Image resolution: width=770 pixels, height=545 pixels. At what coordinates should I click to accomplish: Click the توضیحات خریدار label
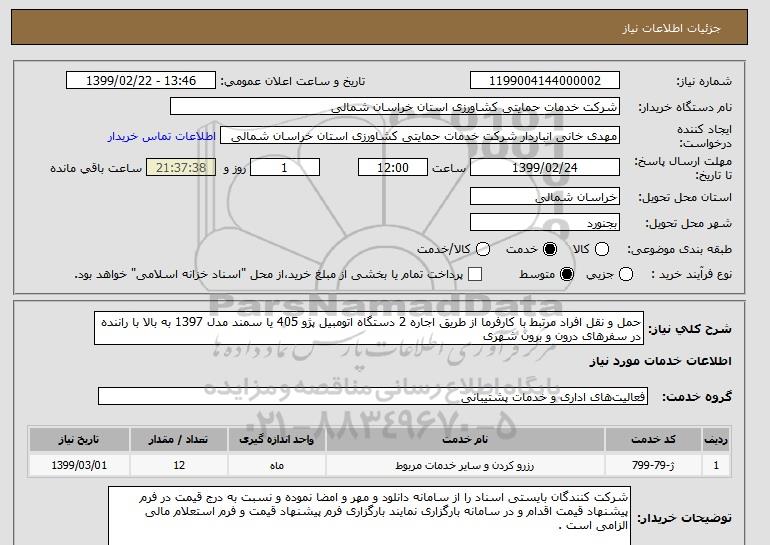[x=685, y=518]
